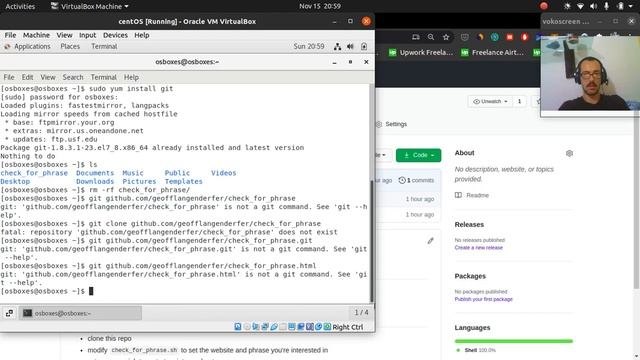640x360 pixels.
Task: Click the VirtualBox hard disk activity icon
Action: point(238,327)
